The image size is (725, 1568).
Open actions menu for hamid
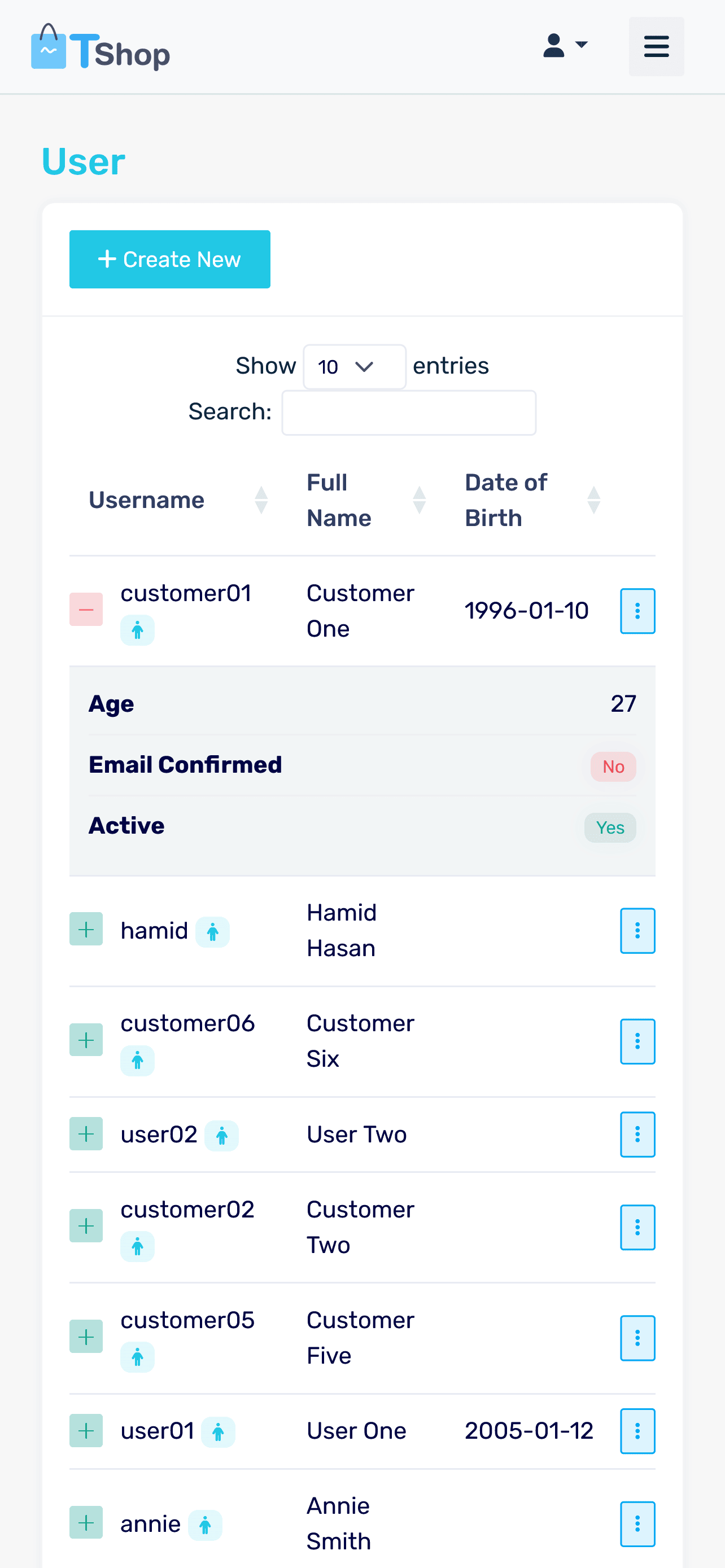coord(637,931)
